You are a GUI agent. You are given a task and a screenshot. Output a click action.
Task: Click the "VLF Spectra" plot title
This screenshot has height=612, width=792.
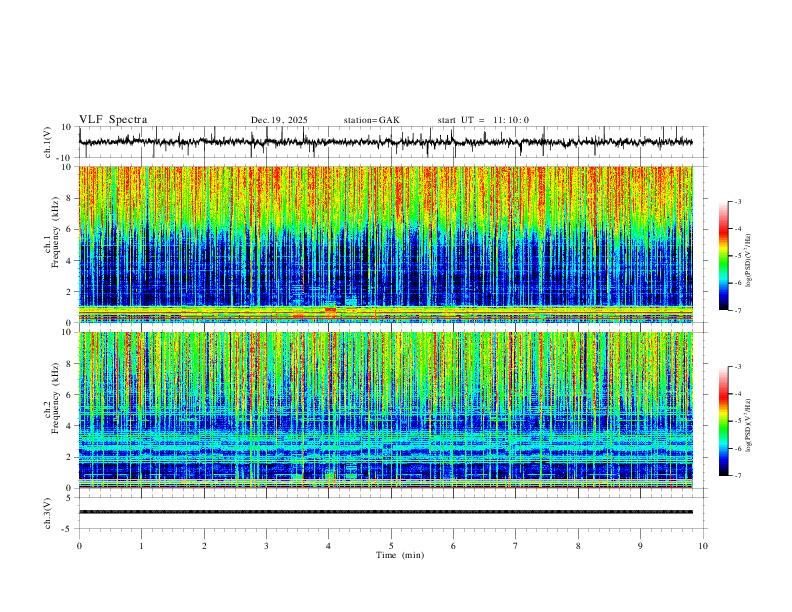tap(113, 120)
